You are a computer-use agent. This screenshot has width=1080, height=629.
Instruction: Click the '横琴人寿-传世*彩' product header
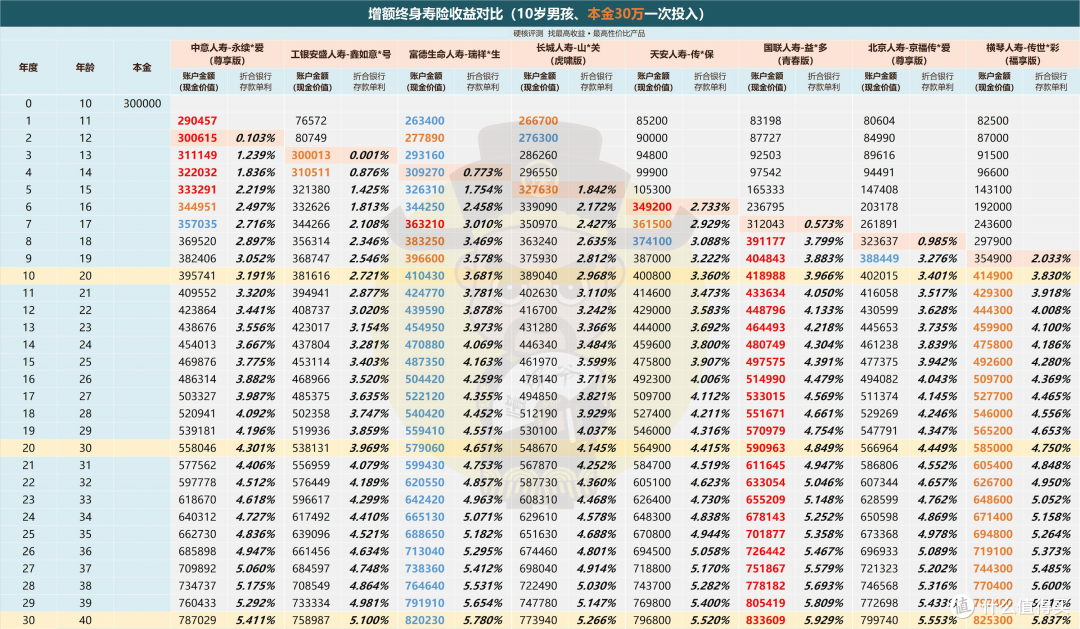point(1023,54)
